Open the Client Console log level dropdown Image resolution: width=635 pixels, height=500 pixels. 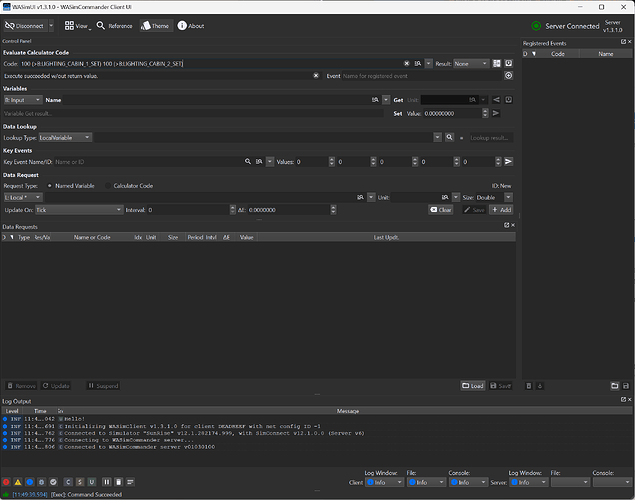point(469,482)
